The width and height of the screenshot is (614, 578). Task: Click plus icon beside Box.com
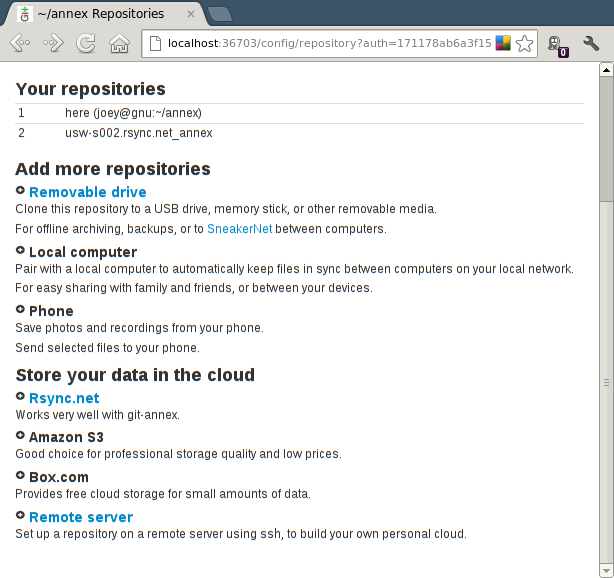coord(20,476)
